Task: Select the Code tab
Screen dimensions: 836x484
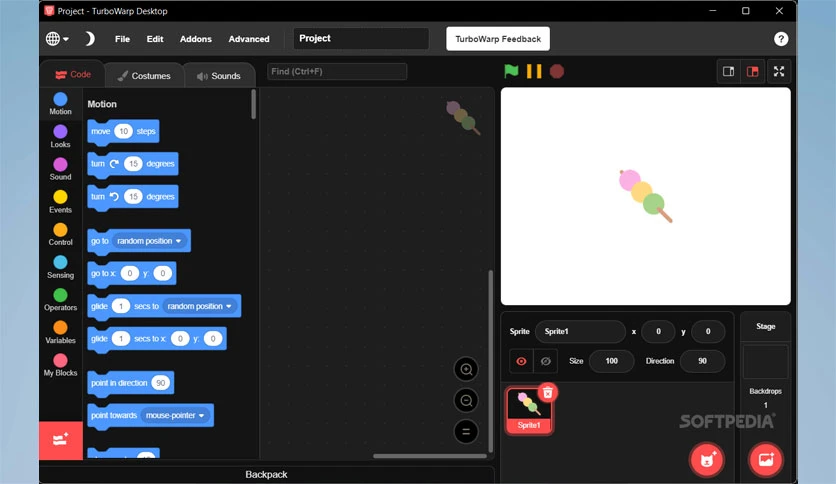Action: point(73,75)
